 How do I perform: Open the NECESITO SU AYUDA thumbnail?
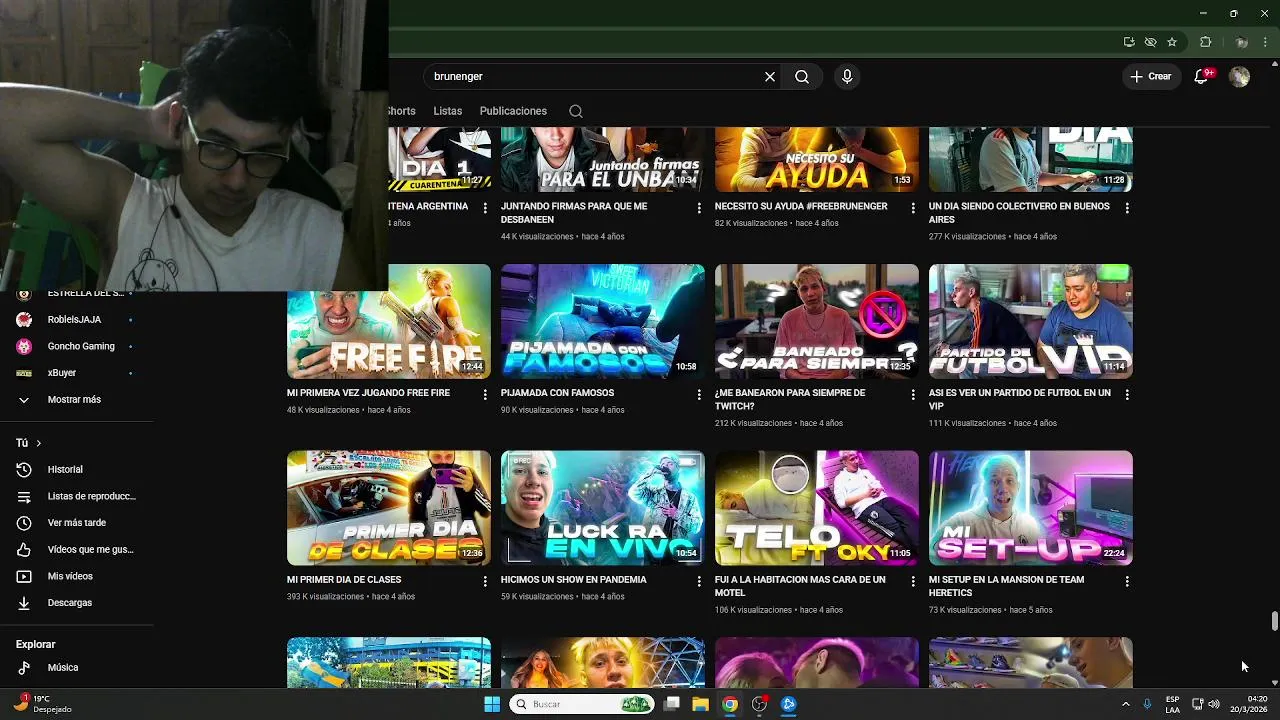pyautogui.click(x=817, y=159)
